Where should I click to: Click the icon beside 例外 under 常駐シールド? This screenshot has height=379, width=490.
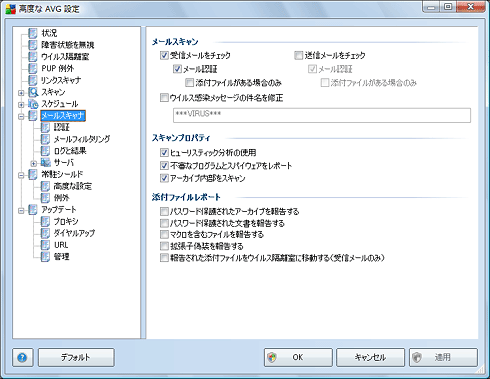[x=45, y=198]
